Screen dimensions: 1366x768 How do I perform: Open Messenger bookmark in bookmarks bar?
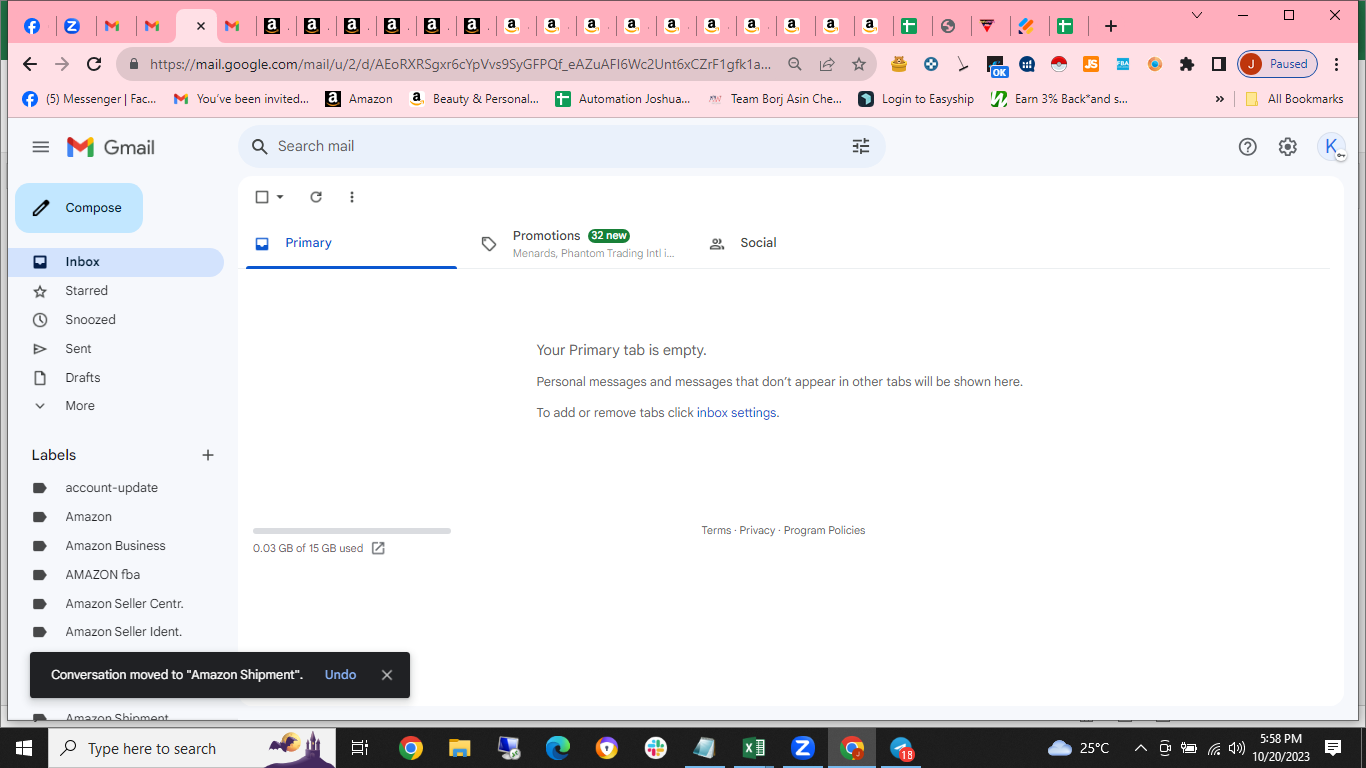89,99
